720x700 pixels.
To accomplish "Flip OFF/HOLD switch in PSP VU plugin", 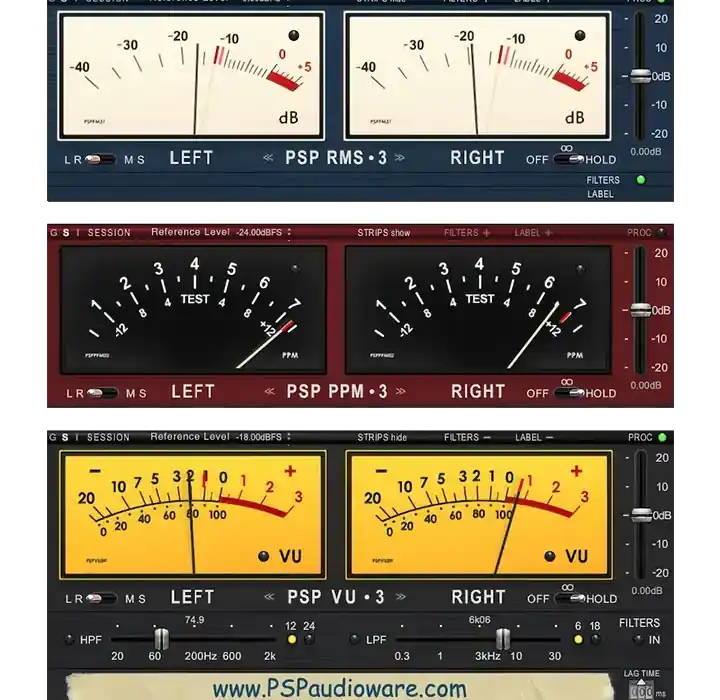I will tap(570, 599).
